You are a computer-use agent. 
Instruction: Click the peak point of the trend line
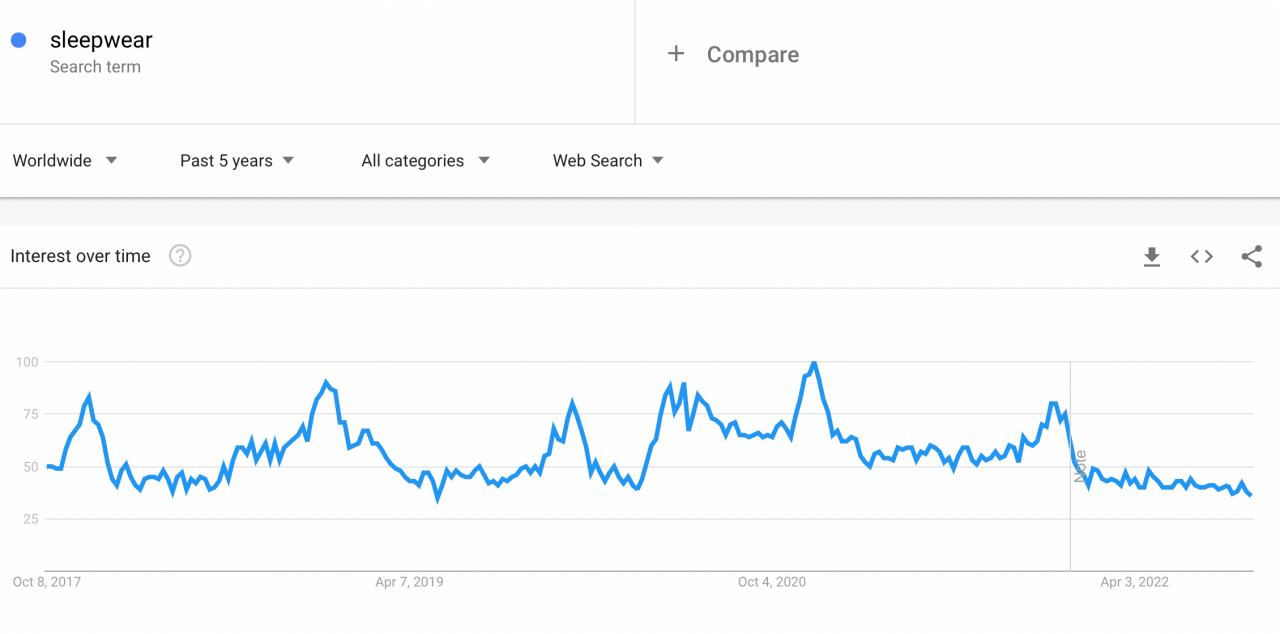click(x=812, y=363)
